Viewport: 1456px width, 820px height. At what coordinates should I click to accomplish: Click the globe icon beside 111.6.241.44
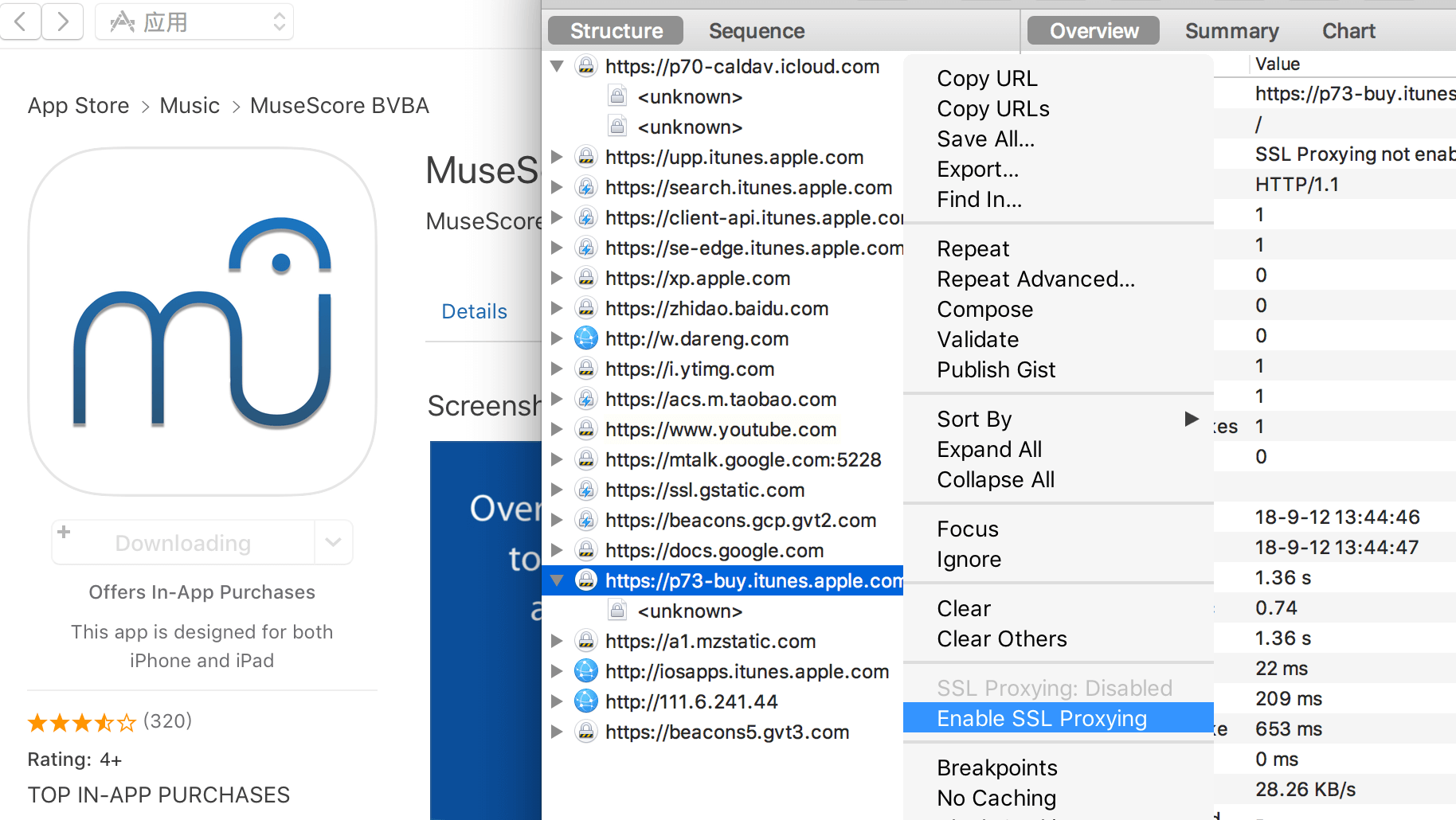tap(586, 701)
